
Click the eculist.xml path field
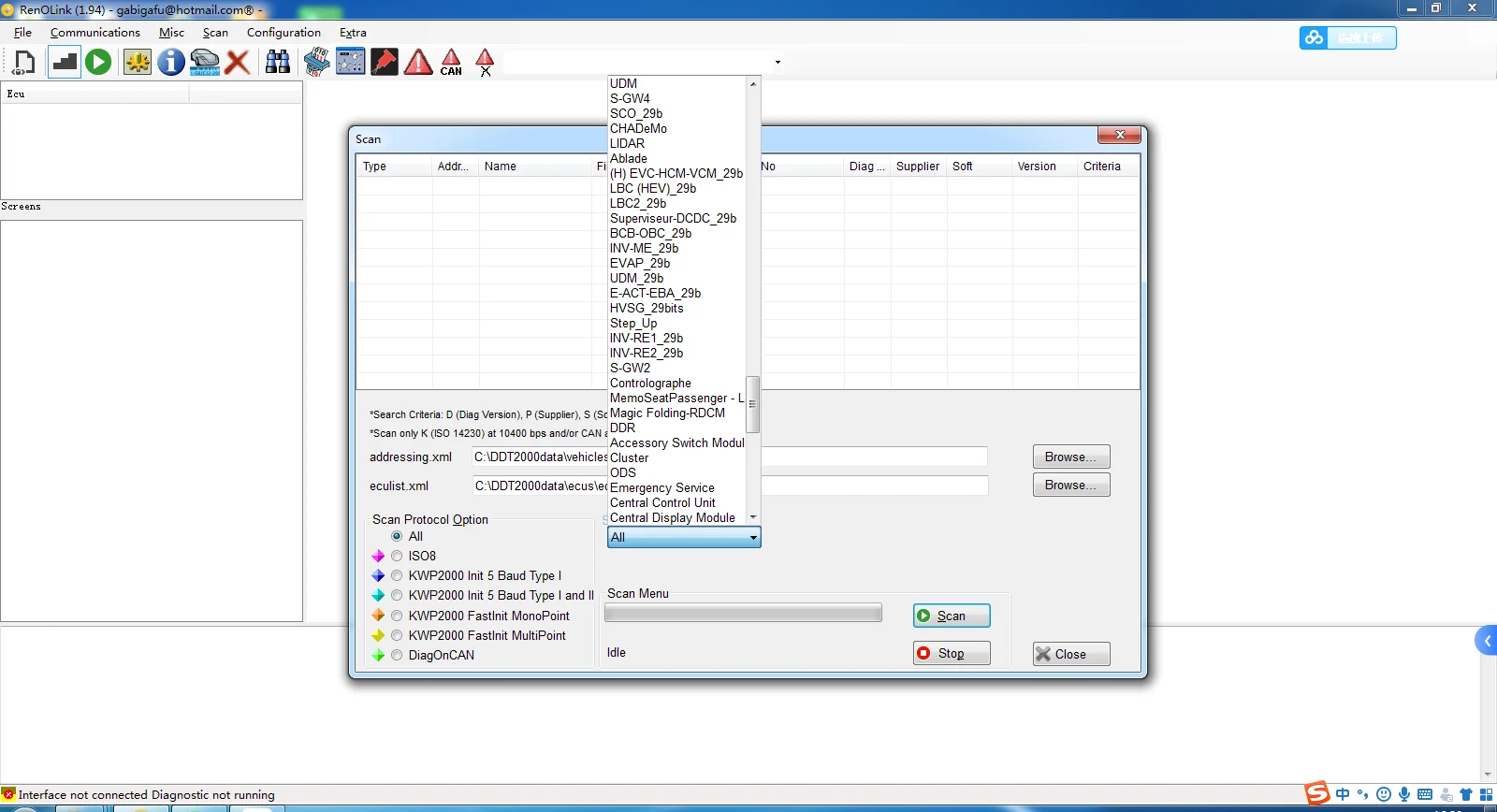pyautogui.click(x=730, y=486)
